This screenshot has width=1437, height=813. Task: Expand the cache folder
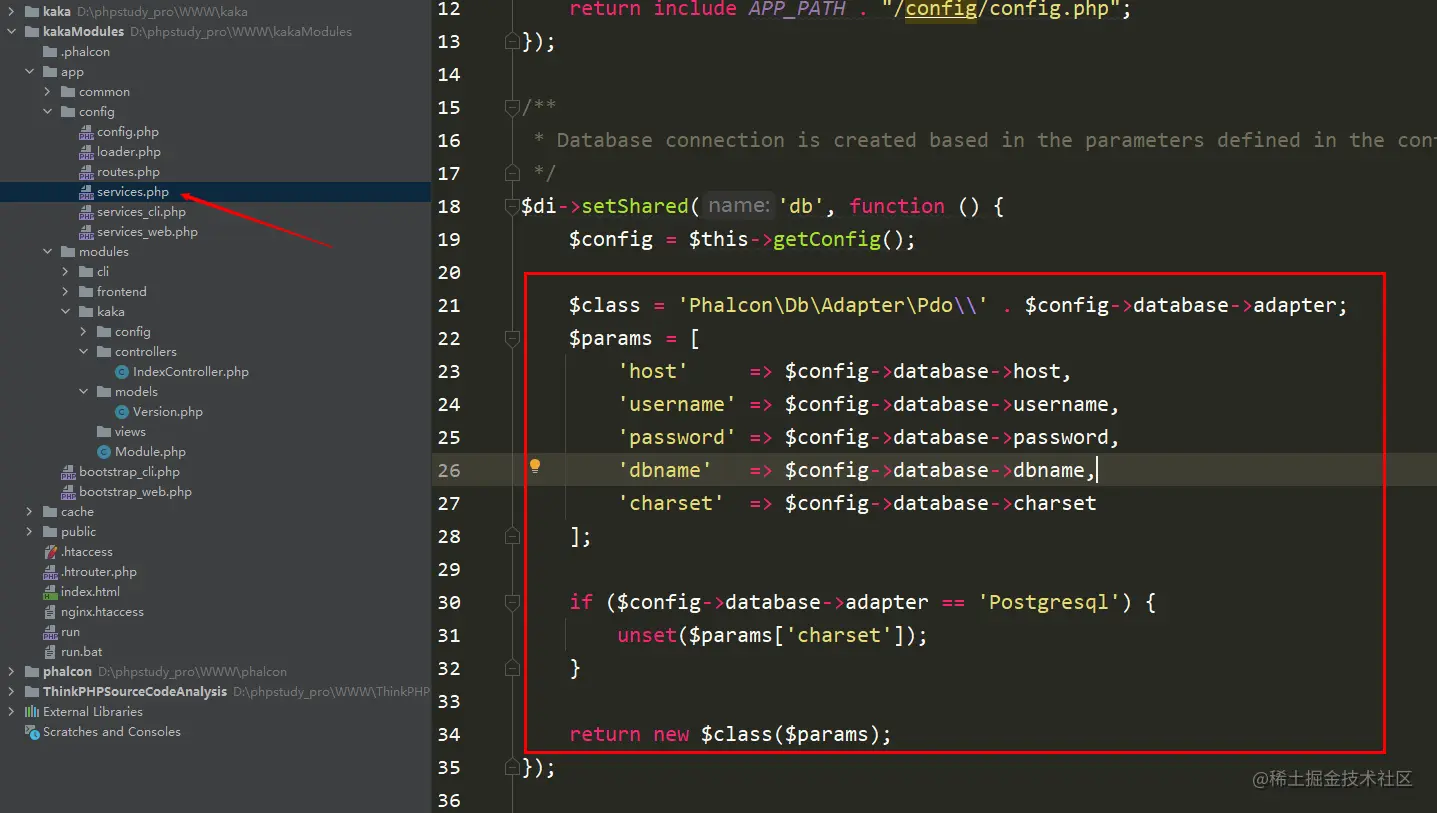[29, 512]
